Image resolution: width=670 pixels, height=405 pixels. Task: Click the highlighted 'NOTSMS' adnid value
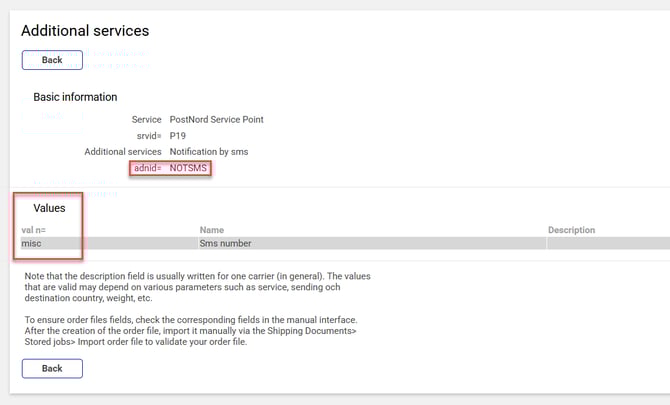(x=189, y=169)
